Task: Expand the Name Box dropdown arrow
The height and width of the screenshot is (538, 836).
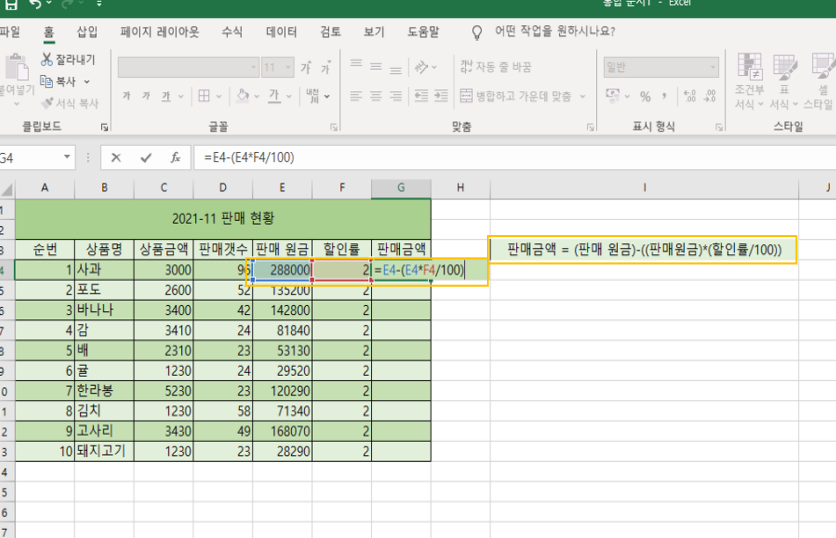Action: pos(67,157)
